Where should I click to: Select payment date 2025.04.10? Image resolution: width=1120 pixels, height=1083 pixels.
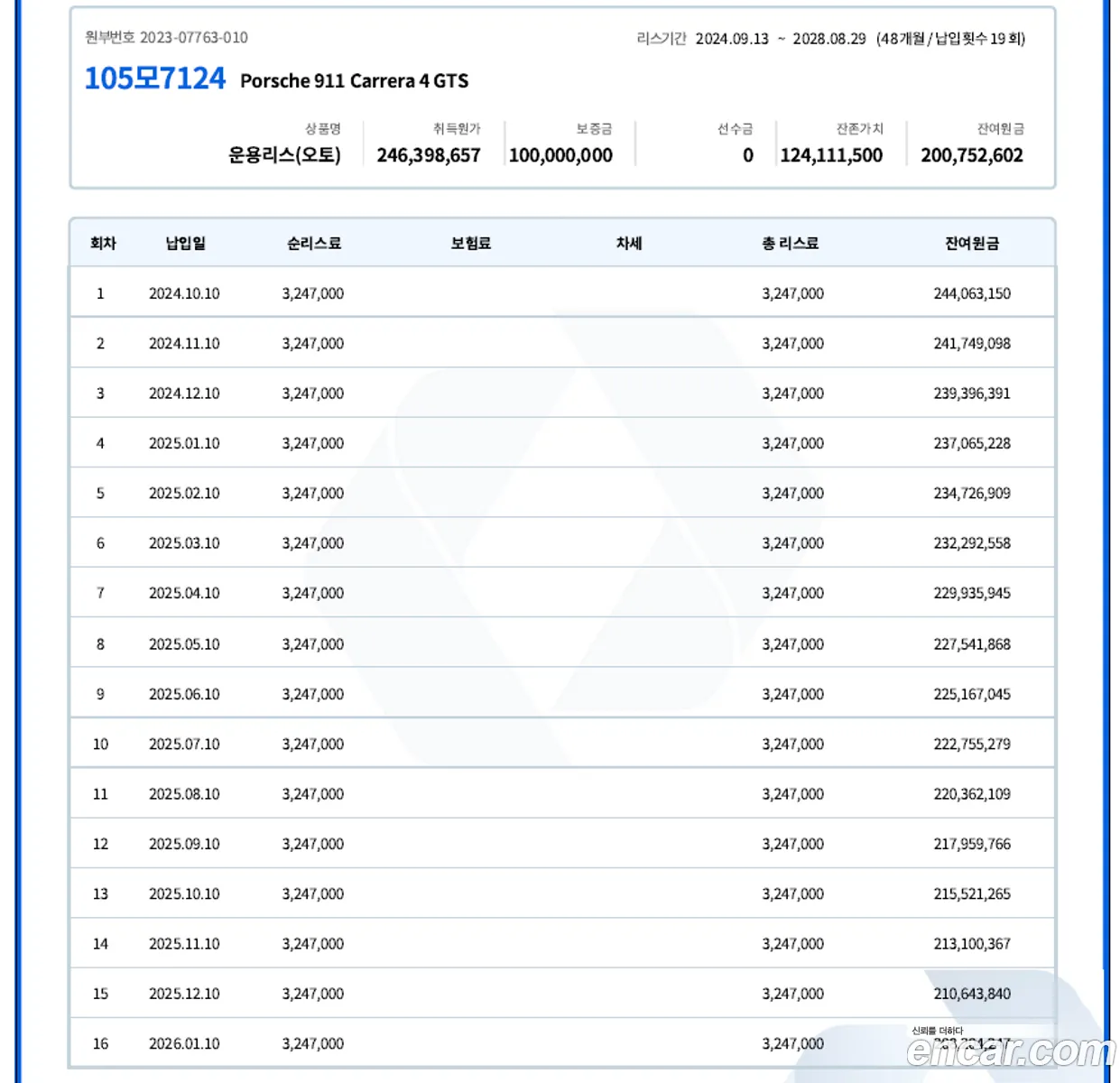tap(184, 593)
